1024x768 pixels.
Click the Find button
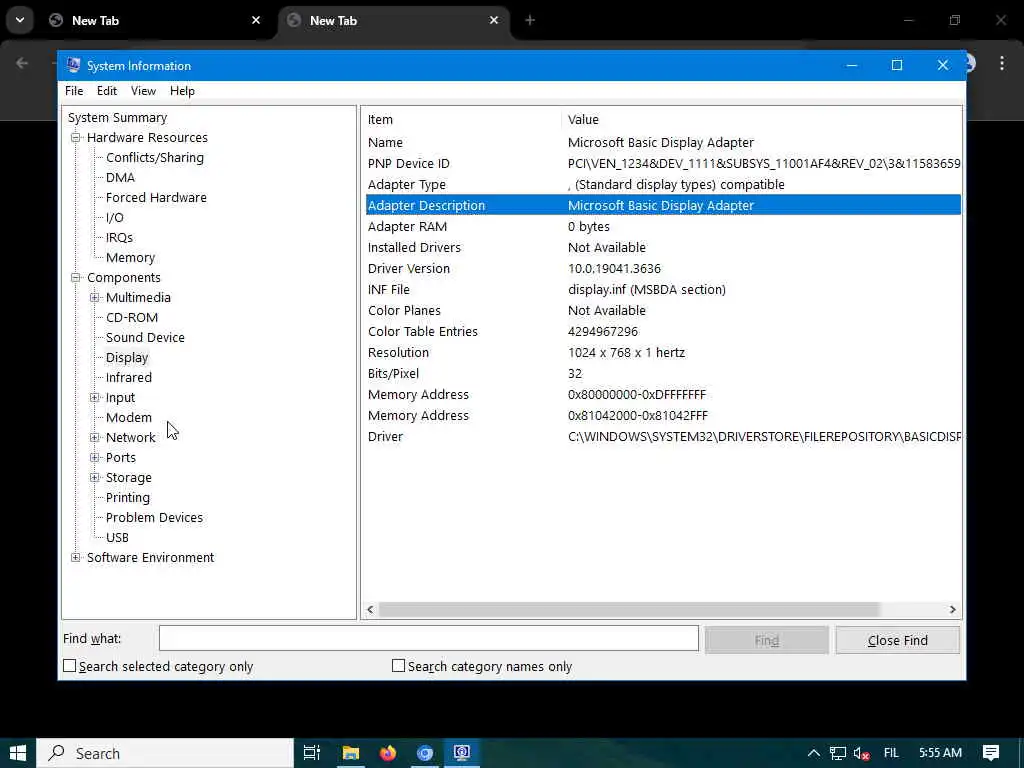click(767, 640)
